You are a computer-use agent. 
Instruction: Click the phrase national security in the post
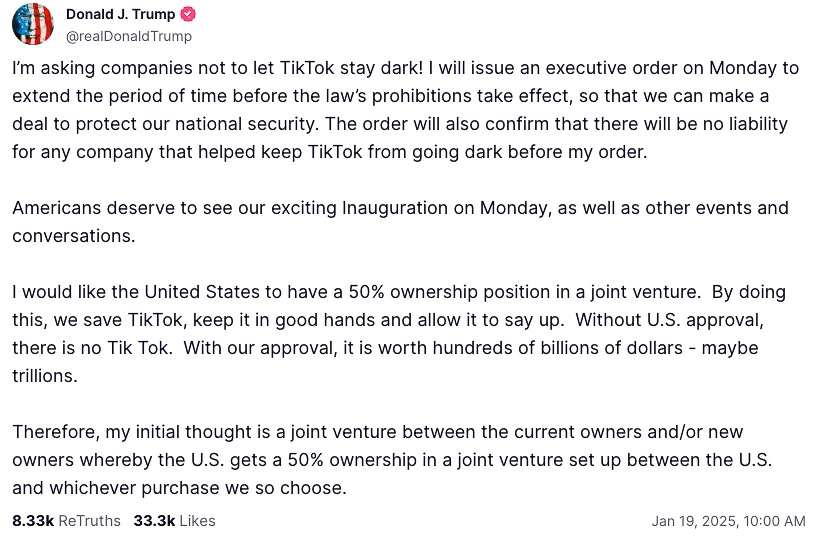pyautogui.click(x=245, y=124)
